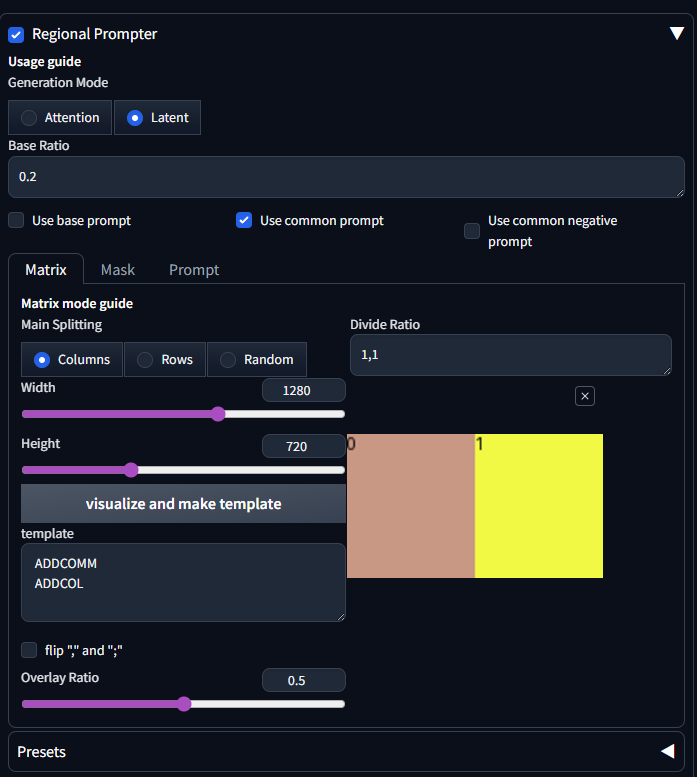This screenshot has height=777, width=697.
Task: Select Latent generation mode
Action: pos(157,117)
